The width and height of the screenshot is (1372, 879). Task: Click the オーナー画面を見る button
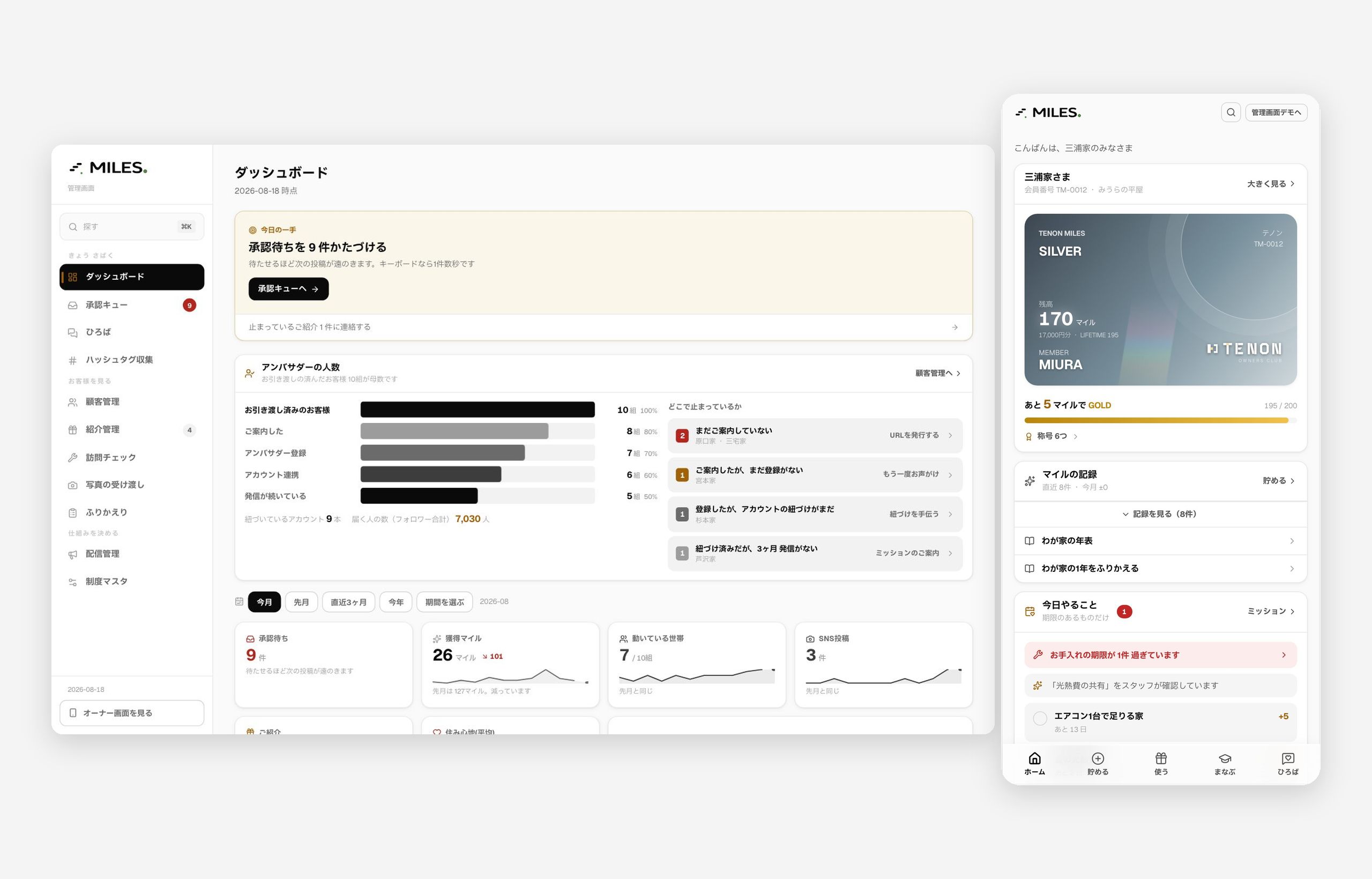click(132, 713)
